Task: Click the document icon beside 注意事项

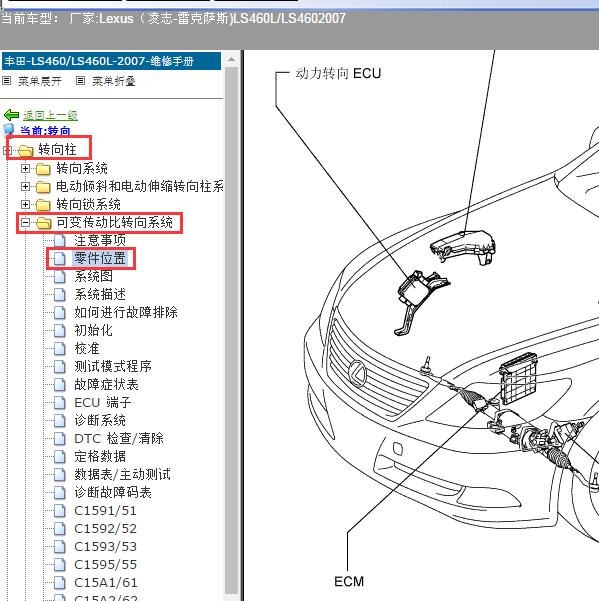Action: pyautogui.click(x=59, y=240)
